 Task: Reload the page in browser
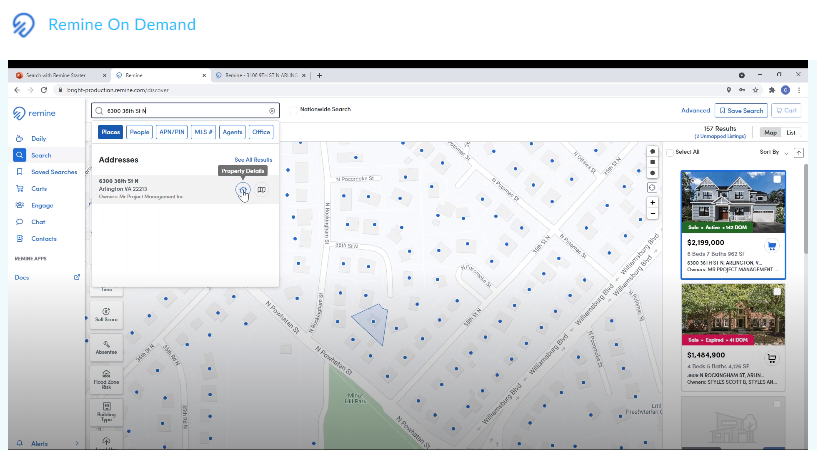pyautogui.click(x=44, y=90)
